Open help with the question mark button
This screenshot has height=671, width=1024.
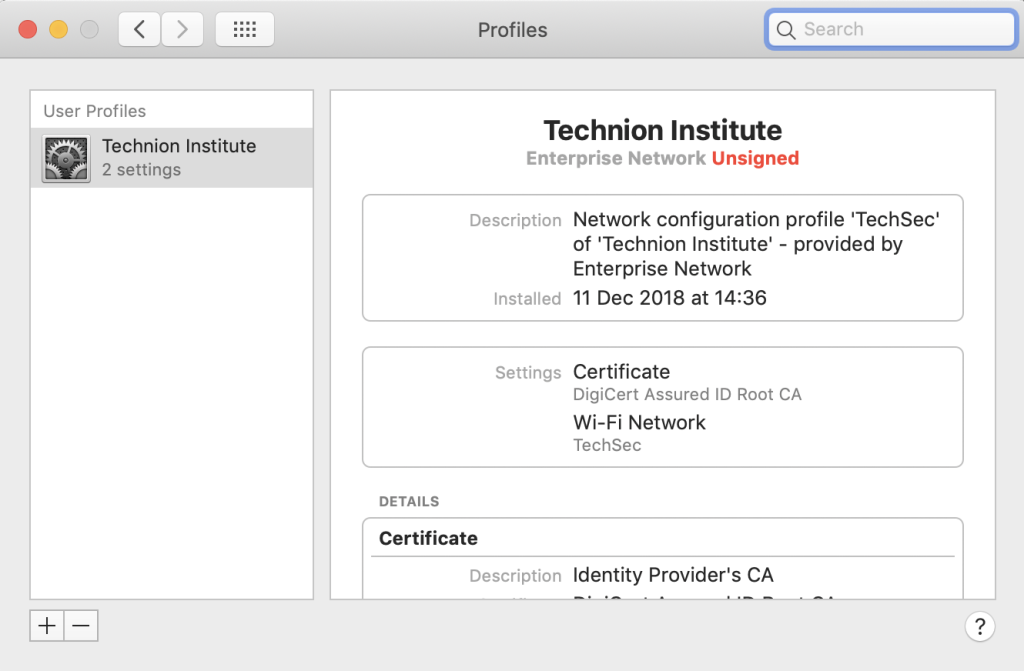click(980, 627)
